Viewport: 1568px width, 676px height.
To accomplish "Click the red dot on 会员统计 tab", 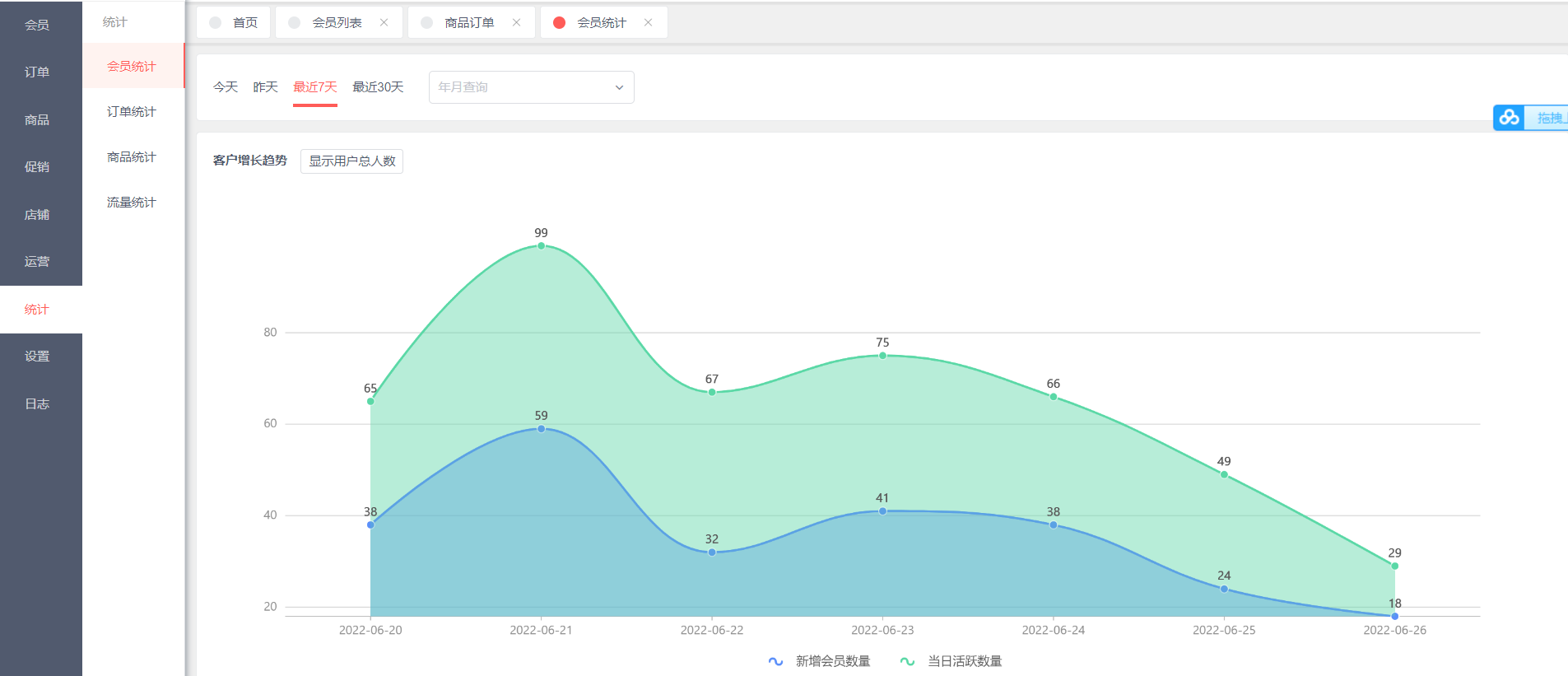I will tap(560, 22).
